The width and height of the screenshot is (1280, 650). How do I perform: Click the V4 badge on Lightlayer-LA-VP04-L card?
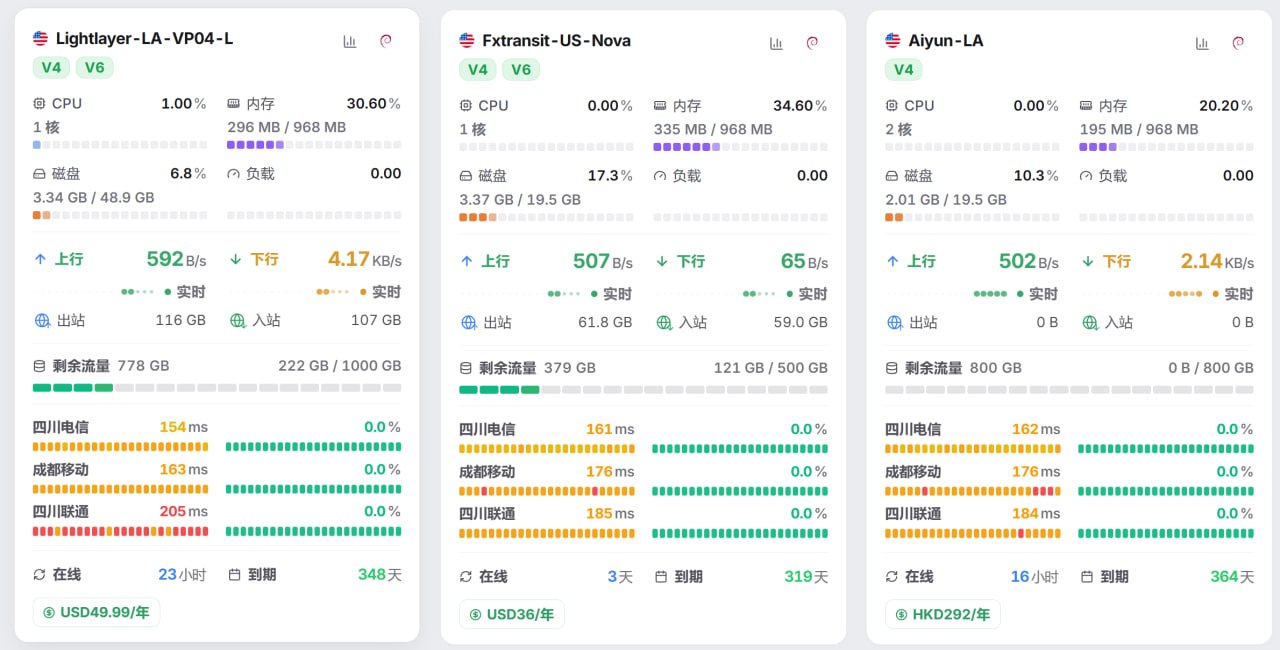51,67
